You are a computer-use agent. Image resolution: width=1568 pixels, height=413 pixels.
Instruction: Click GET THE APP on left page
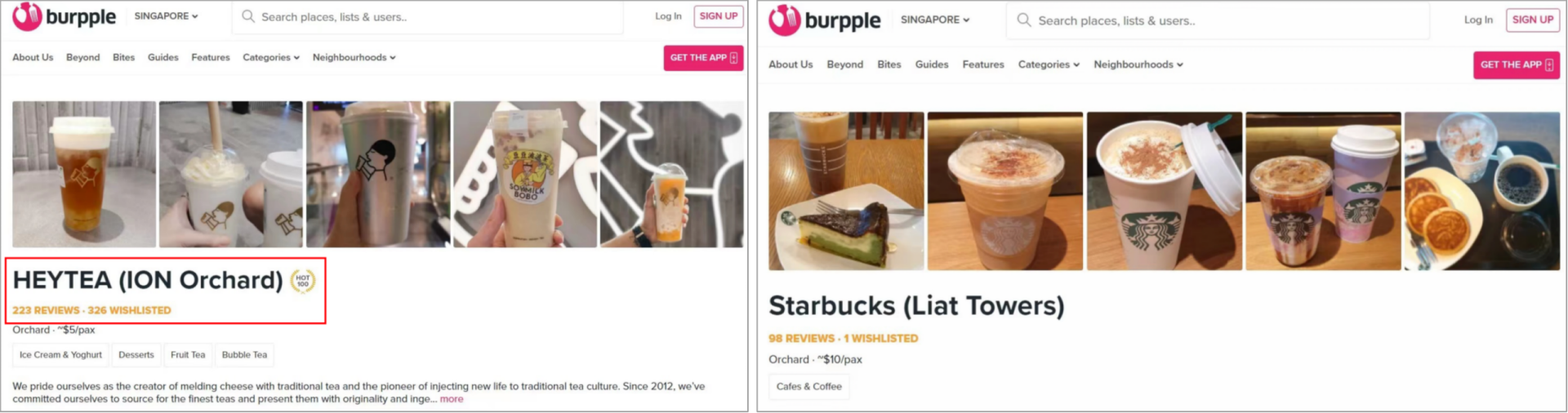pos(703,58)
